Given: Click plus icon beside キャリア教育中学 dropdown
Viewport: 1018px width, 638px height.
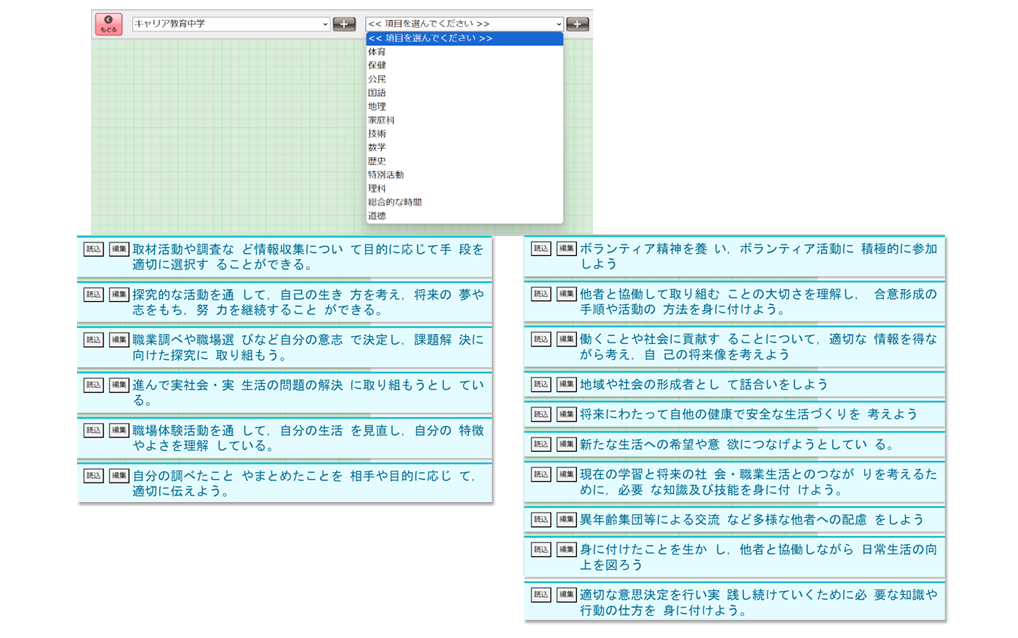Looking at the screenshot, I should click(344, 24).
